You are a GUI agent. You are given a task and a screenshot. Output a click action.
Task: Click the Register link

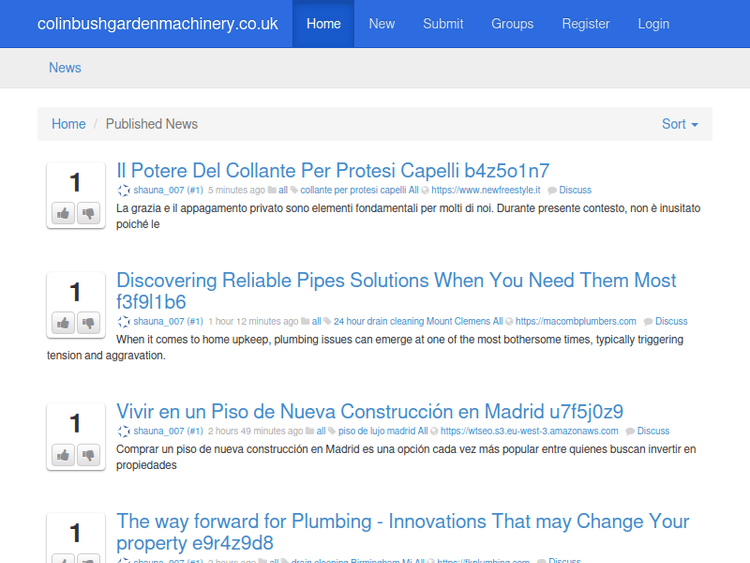[585, 23]
